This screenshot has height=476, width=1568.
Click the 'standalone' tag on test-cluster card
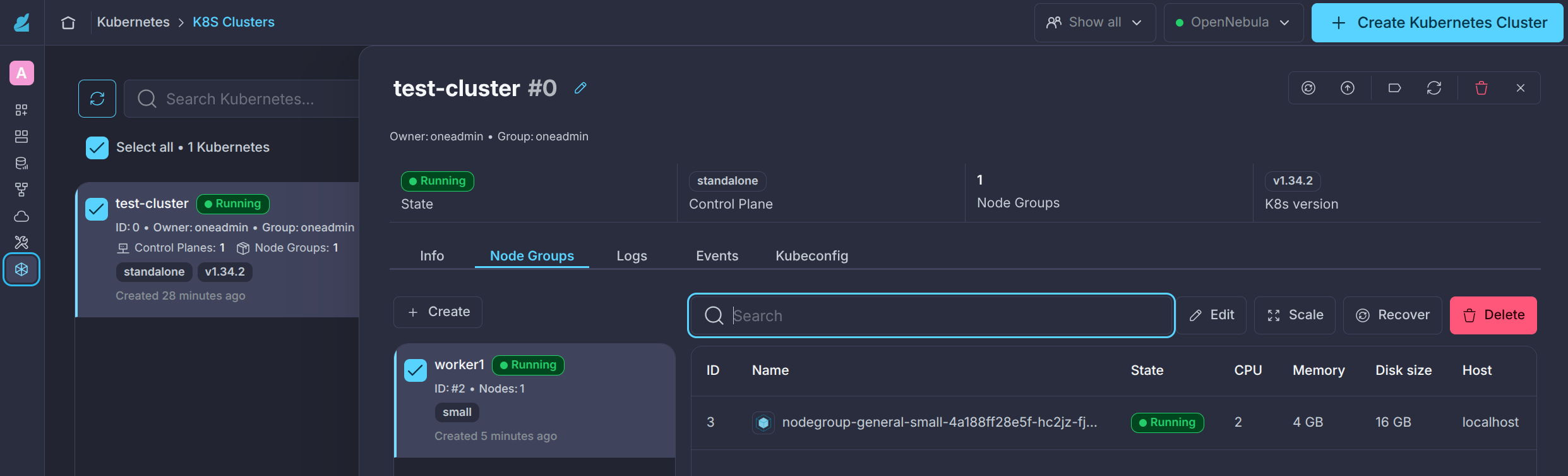point(154,272)
